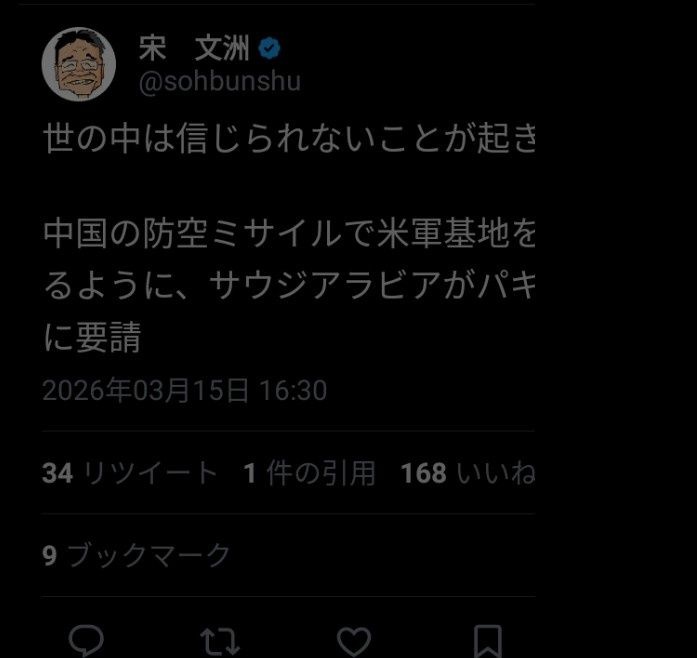697x658 pixels.
Task: Click the first line of tweet text
Action: 289,138
